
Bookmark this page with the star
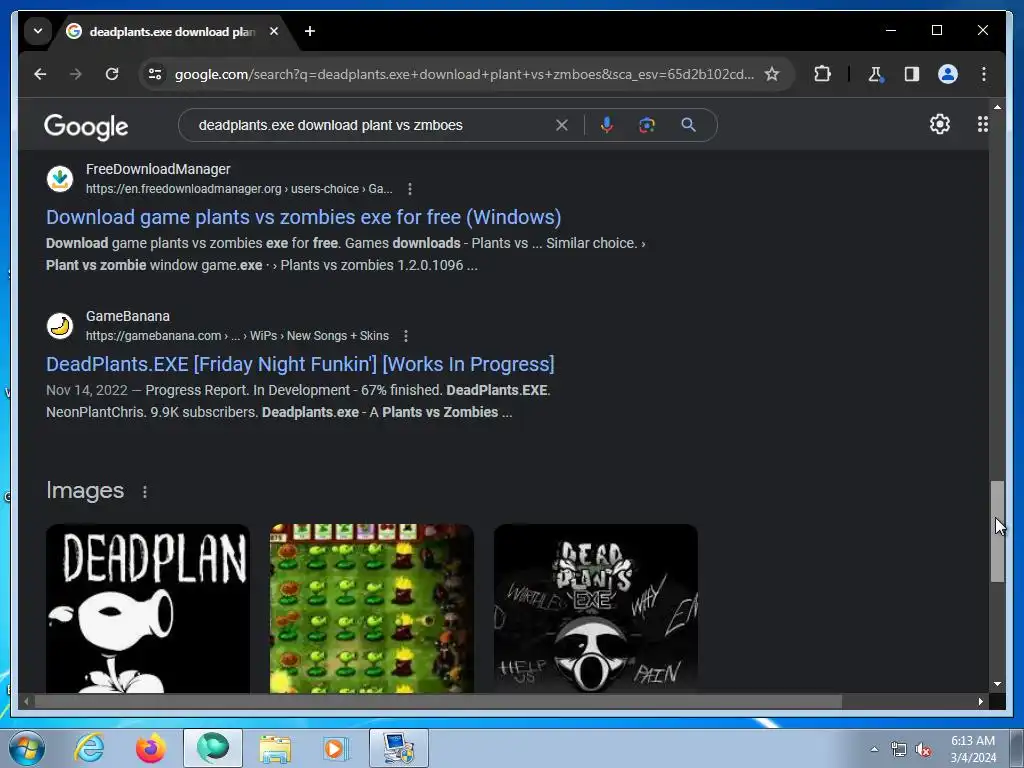772,74
